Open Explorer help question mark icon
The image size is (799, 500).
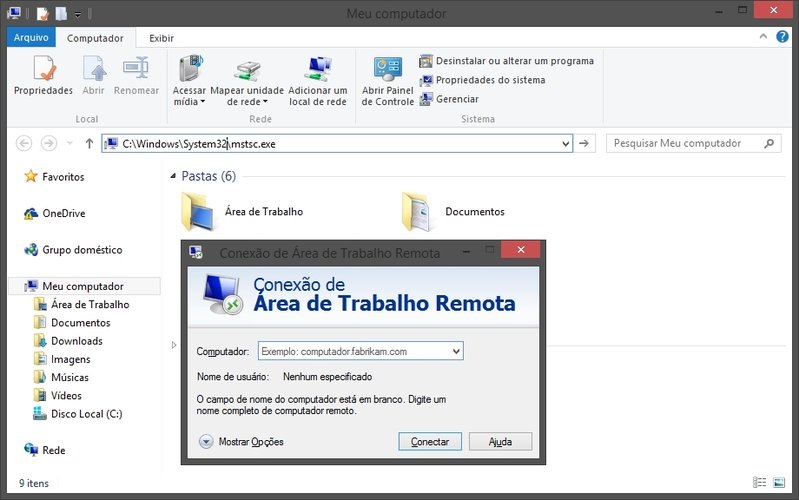click(x=782, y=36)
